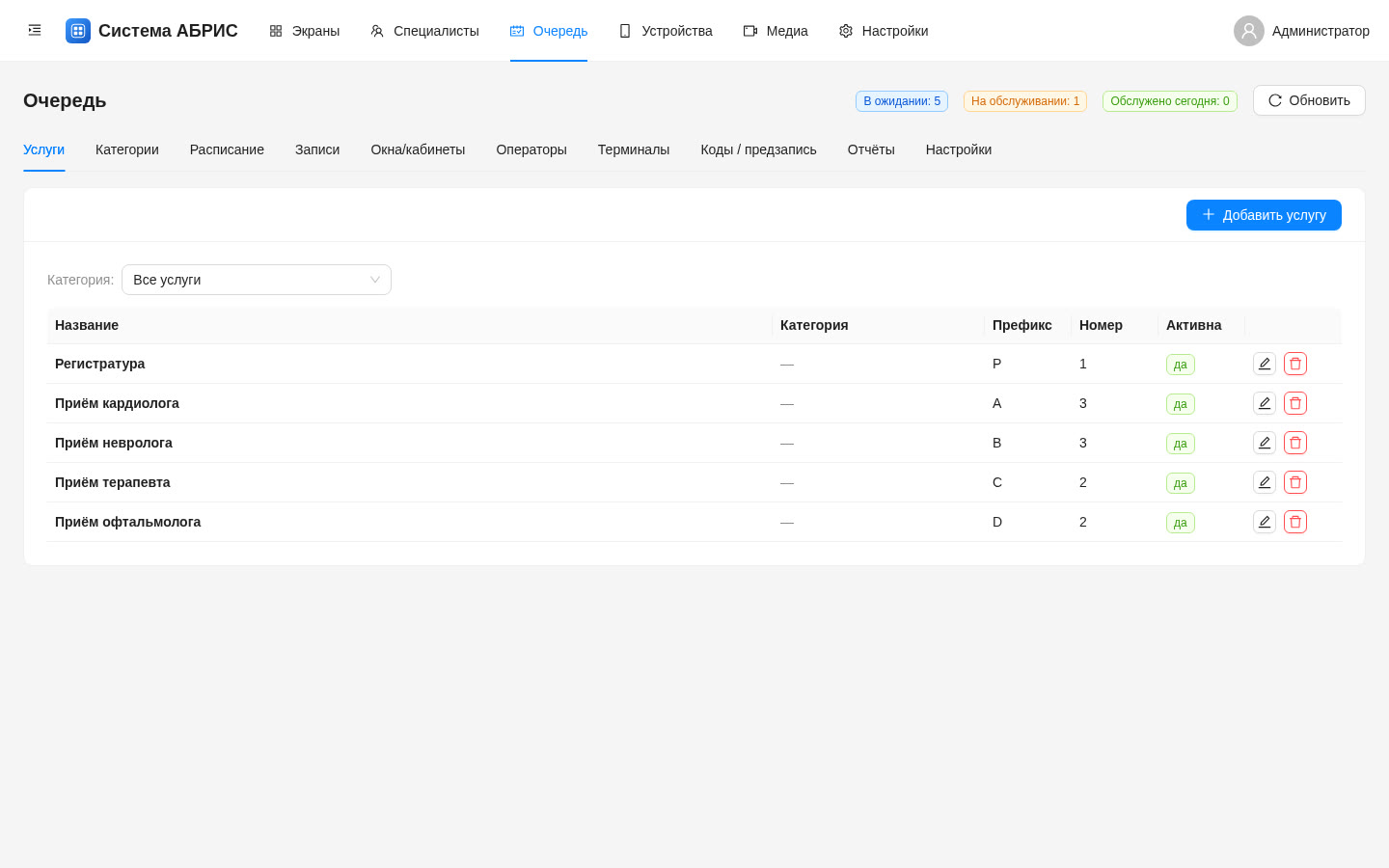This screenshot has width=1389, height=868.
Task: Delete the Приём невролога service
Action: [x=1295, y=443]
